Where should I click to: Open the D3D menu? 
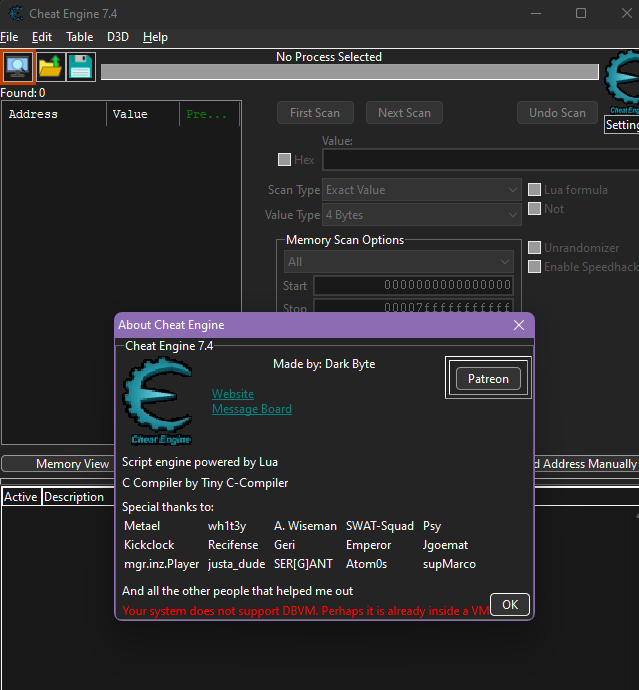[118, 37]
